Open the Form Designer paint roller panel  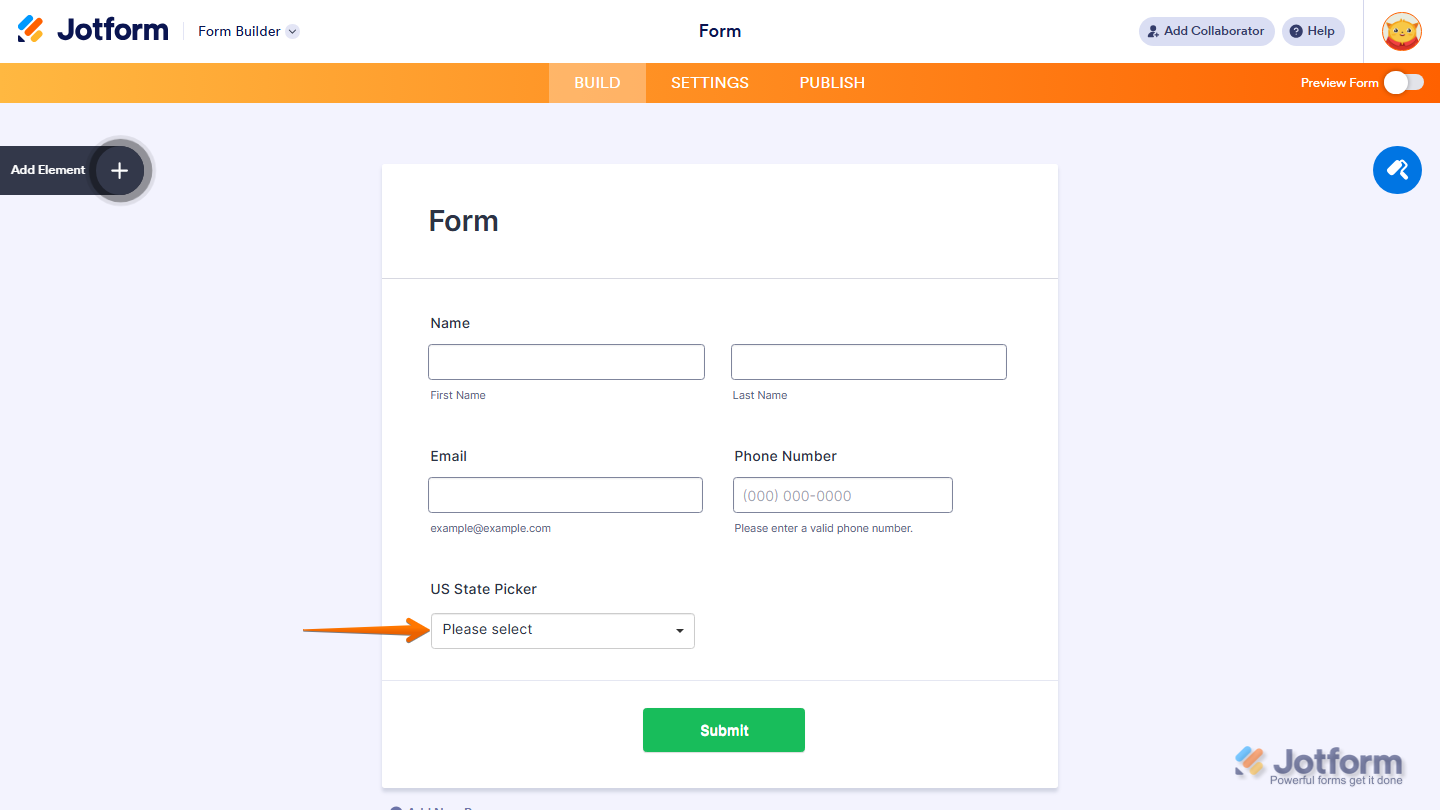[x=1397, y=170]
